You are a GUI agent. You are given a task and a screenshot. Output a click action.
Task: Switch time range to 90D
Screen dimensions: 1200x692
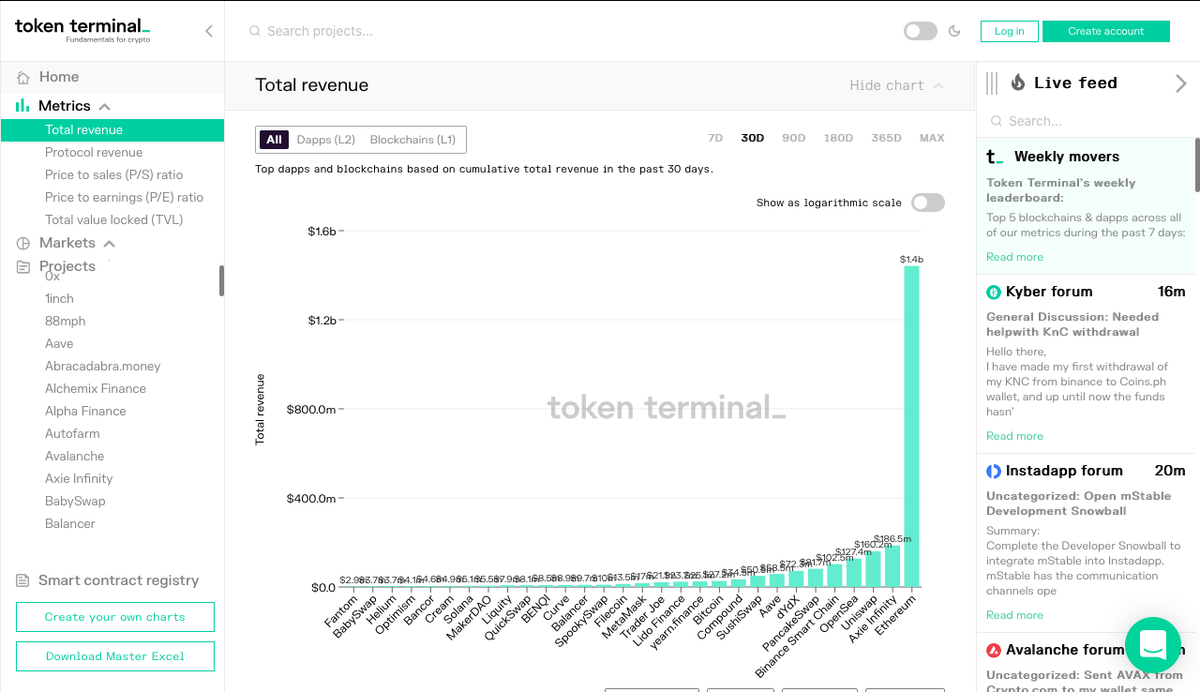794,138
